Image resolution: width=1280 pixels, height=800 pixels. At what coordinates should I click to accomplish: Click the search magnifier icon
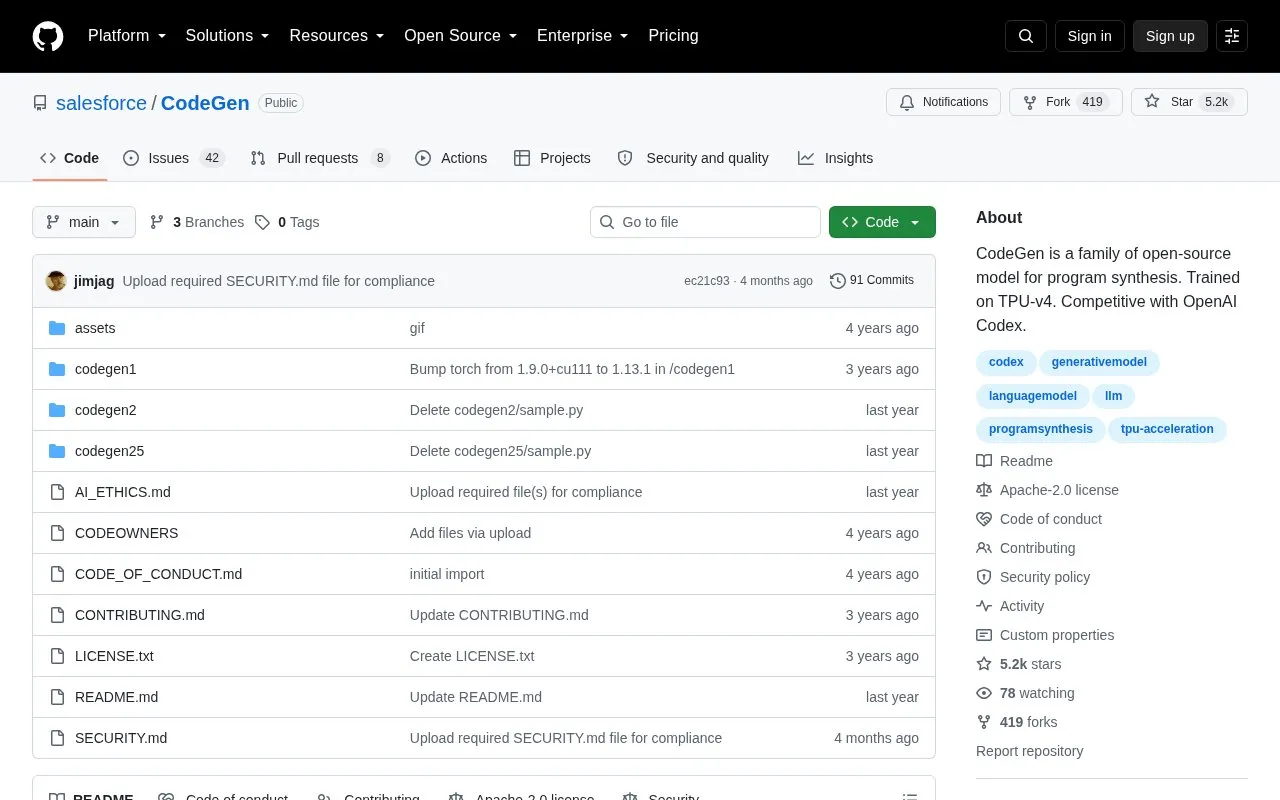point(1026,36)
